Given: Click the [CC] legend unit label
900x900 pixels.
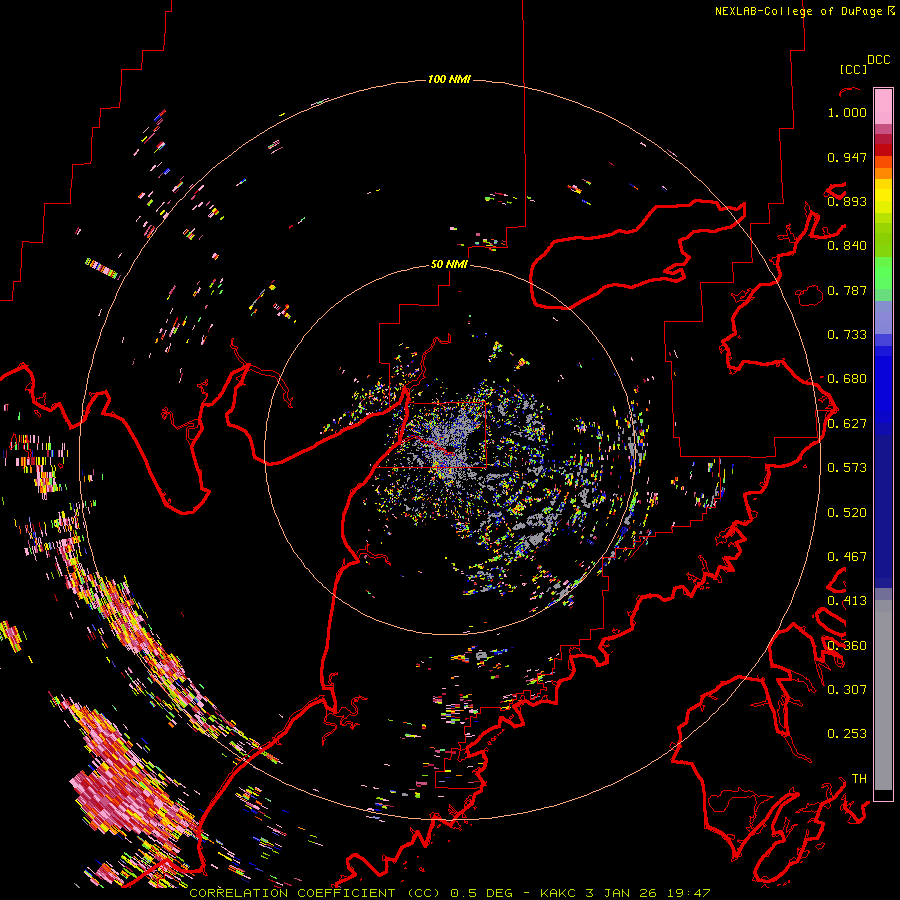Looking at the screenshot, I should [853, 69].
